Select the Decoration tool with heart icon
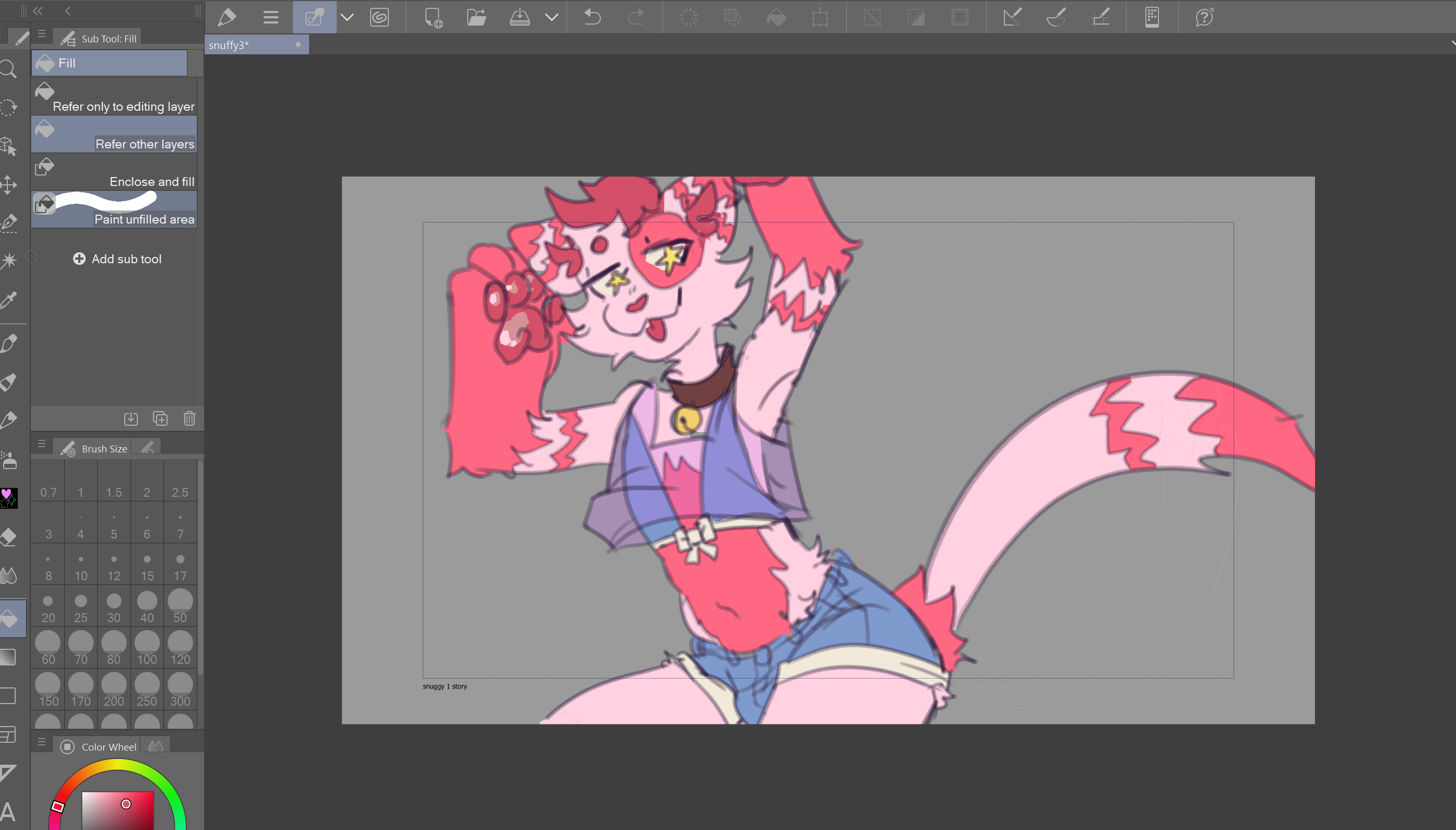This screenshot has height=830, width=1456. pos(8,498)
